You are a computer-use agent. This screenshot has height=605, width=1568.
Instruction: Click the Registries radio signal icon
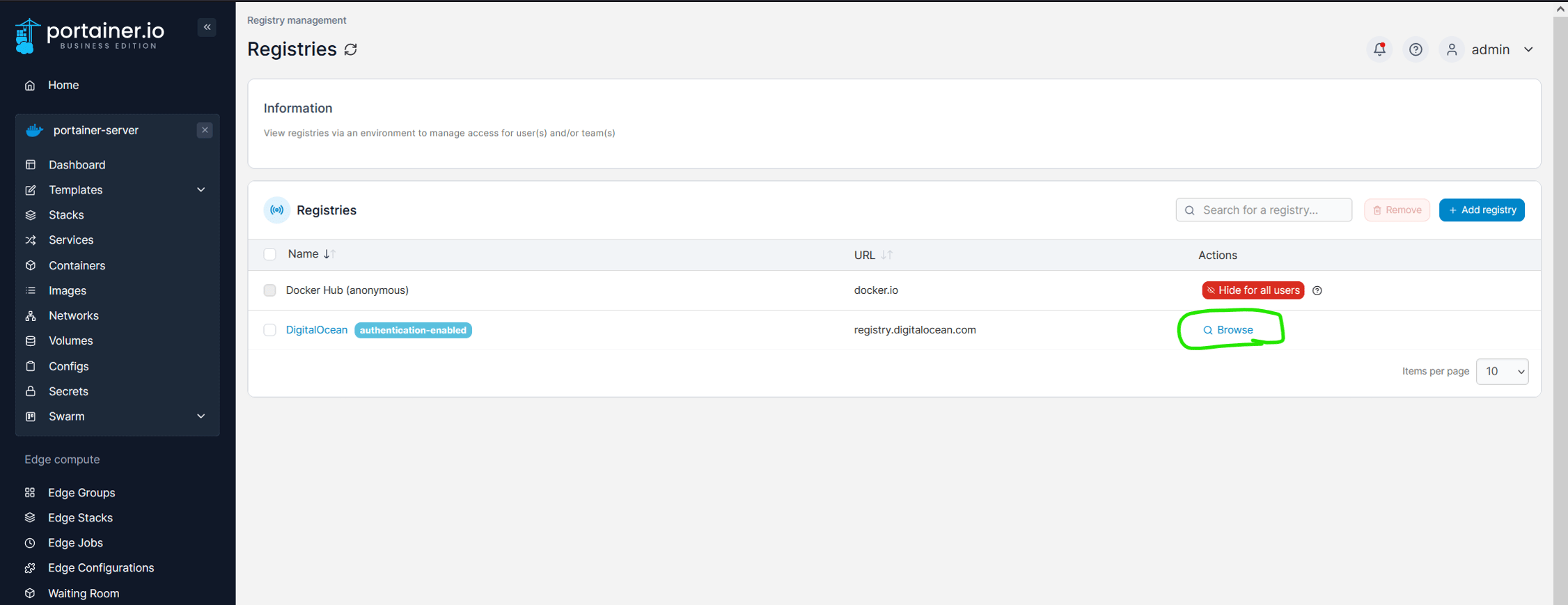[x=277, y=210]
